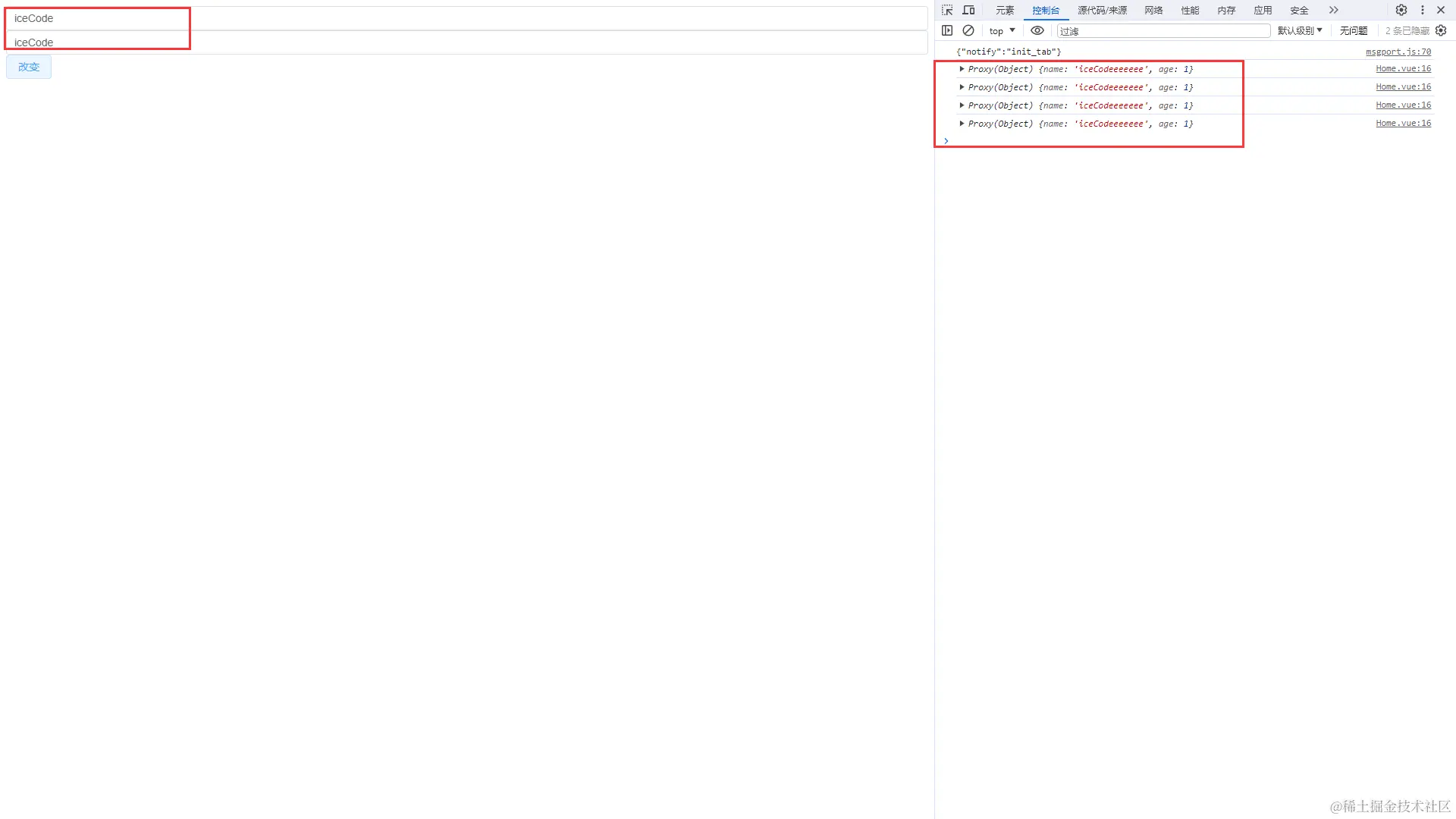Show the console sidebar panel icon
The image size is (1456, 819).
(947, 30)
